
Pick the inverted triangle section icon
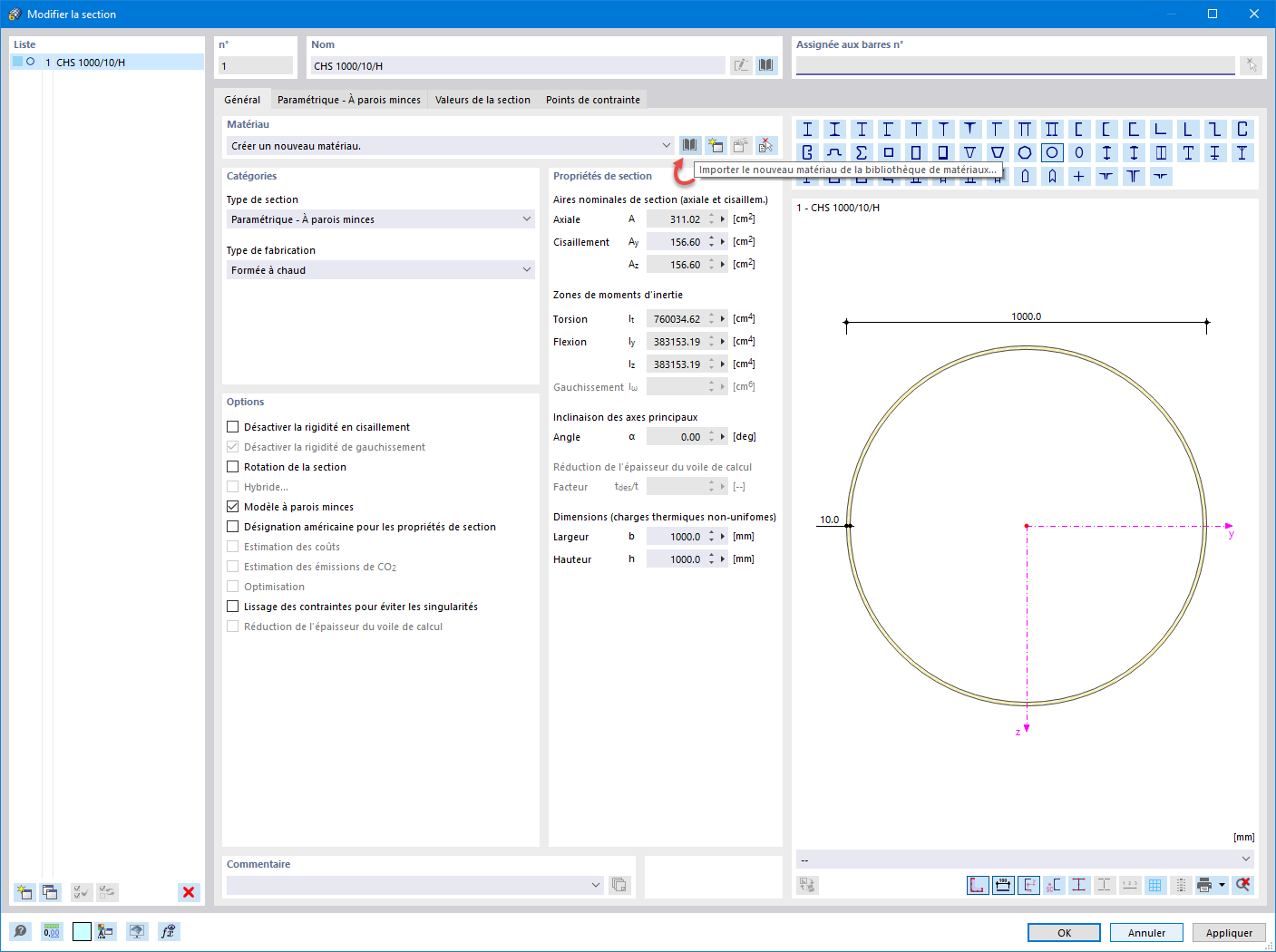pyautogui.click(x=970, y=152)
